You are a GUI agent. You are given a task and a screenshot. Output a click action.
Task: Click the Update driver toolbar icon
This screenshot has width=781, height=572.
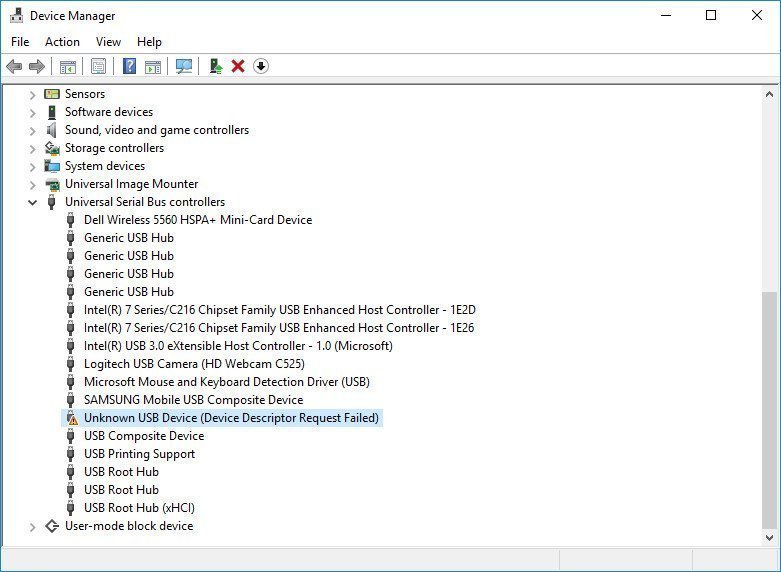[215, 66]
